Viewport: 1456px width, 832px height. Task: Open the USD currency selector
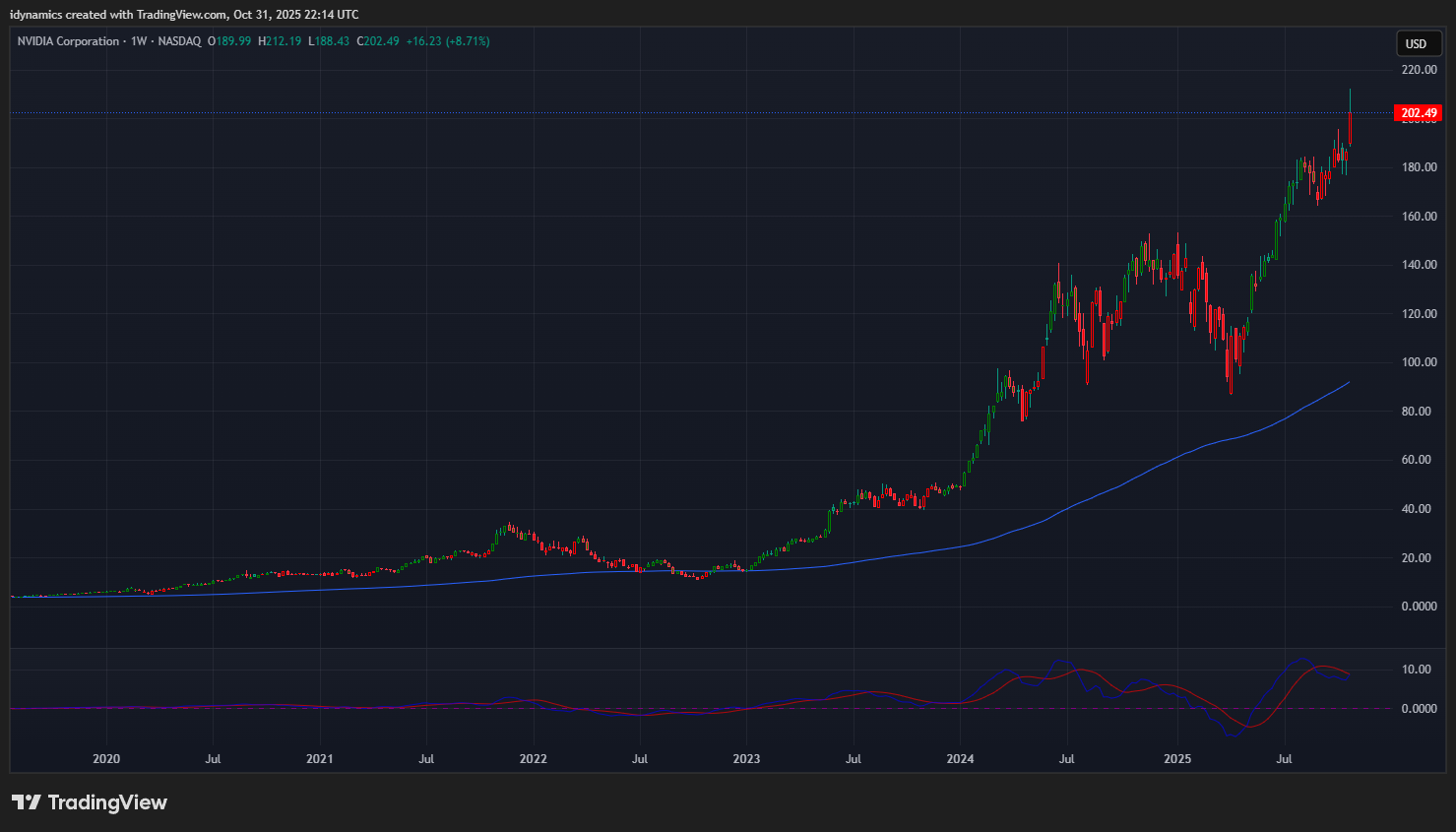(1416, 43)
